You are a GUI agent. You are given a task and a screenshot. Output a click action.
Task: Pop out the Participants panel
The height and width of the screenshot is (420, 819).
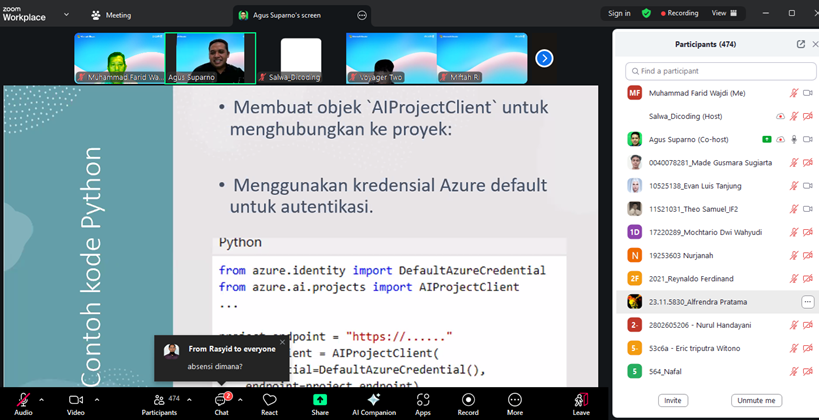801,44
